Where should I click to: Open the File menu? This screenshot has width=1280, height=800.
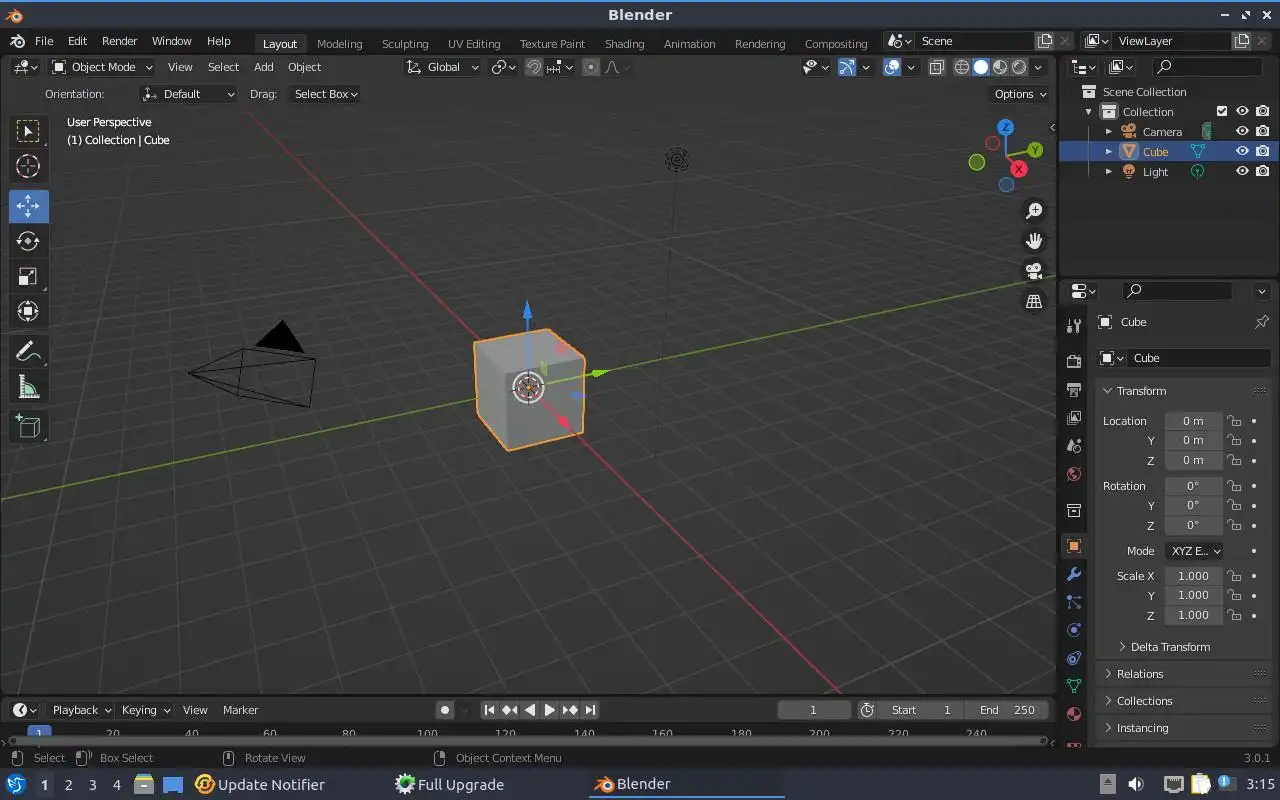tap(44, 41)
